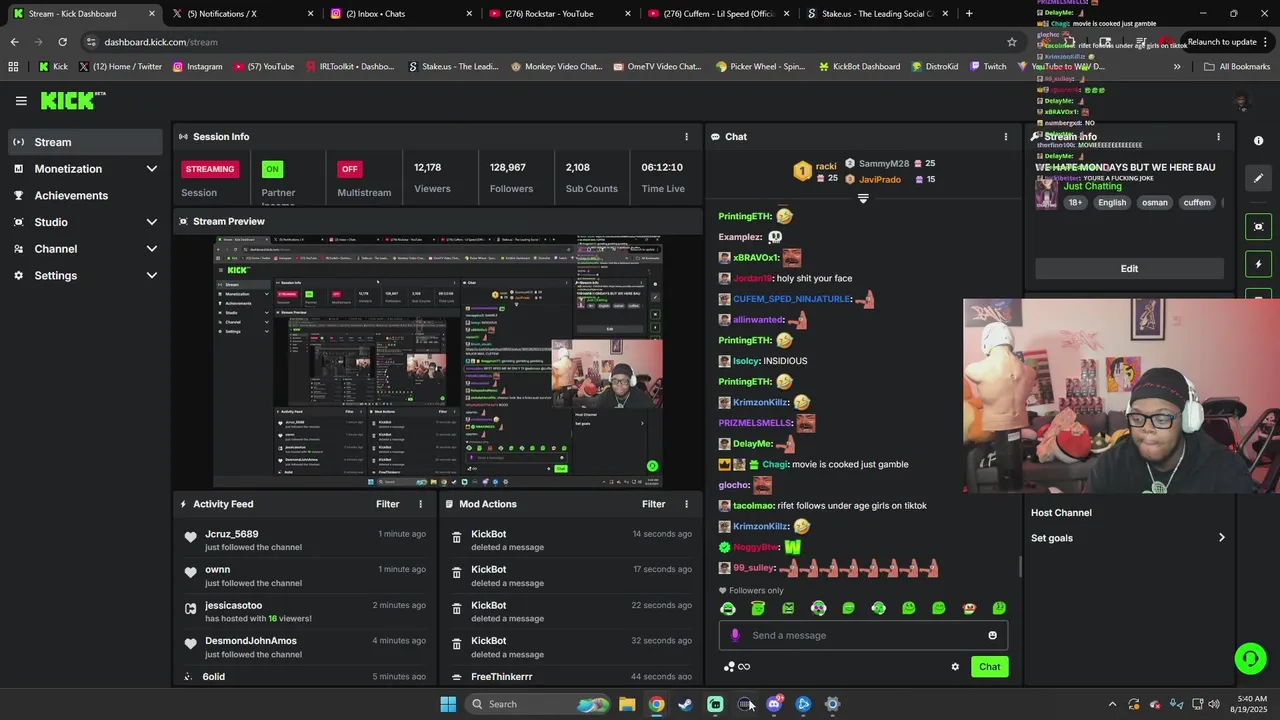This screenshot has width=1280, height=720.
Task: Switch to the Rockstar - YouTube browser tab
Action: click(x=559, y=14)
